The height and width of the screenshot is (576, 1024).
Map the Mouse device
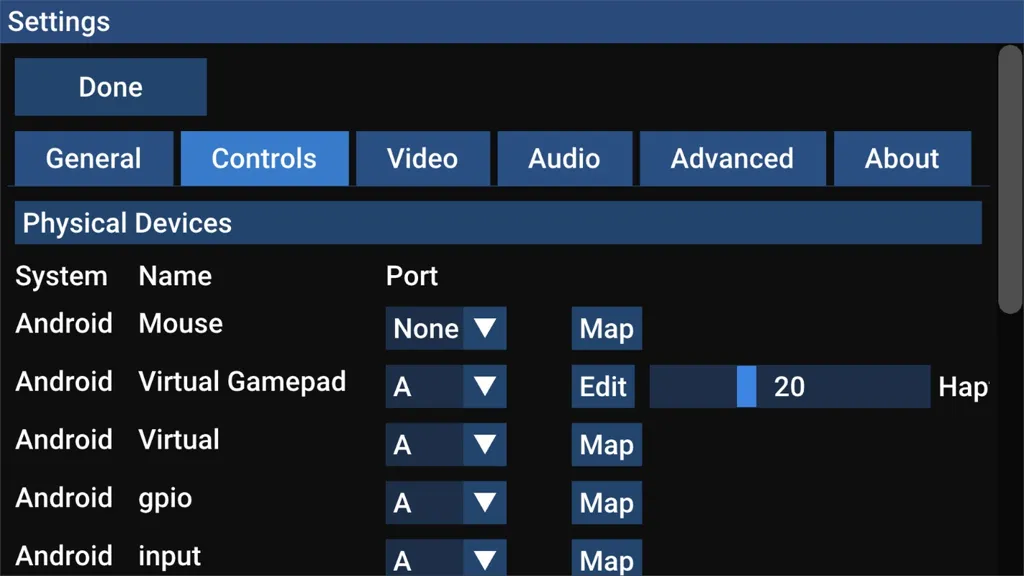[x=607, y=328]
